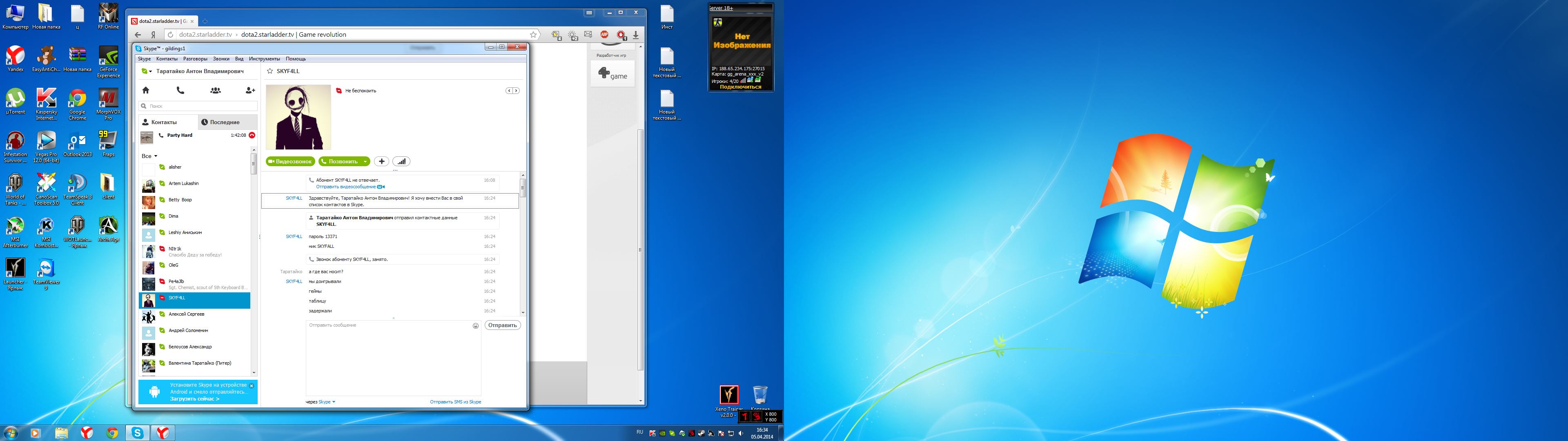The height and width of the screenshot is (441, 1568).
Task: Click the taskbar clock showing 16:34
Action: point(762,433)
